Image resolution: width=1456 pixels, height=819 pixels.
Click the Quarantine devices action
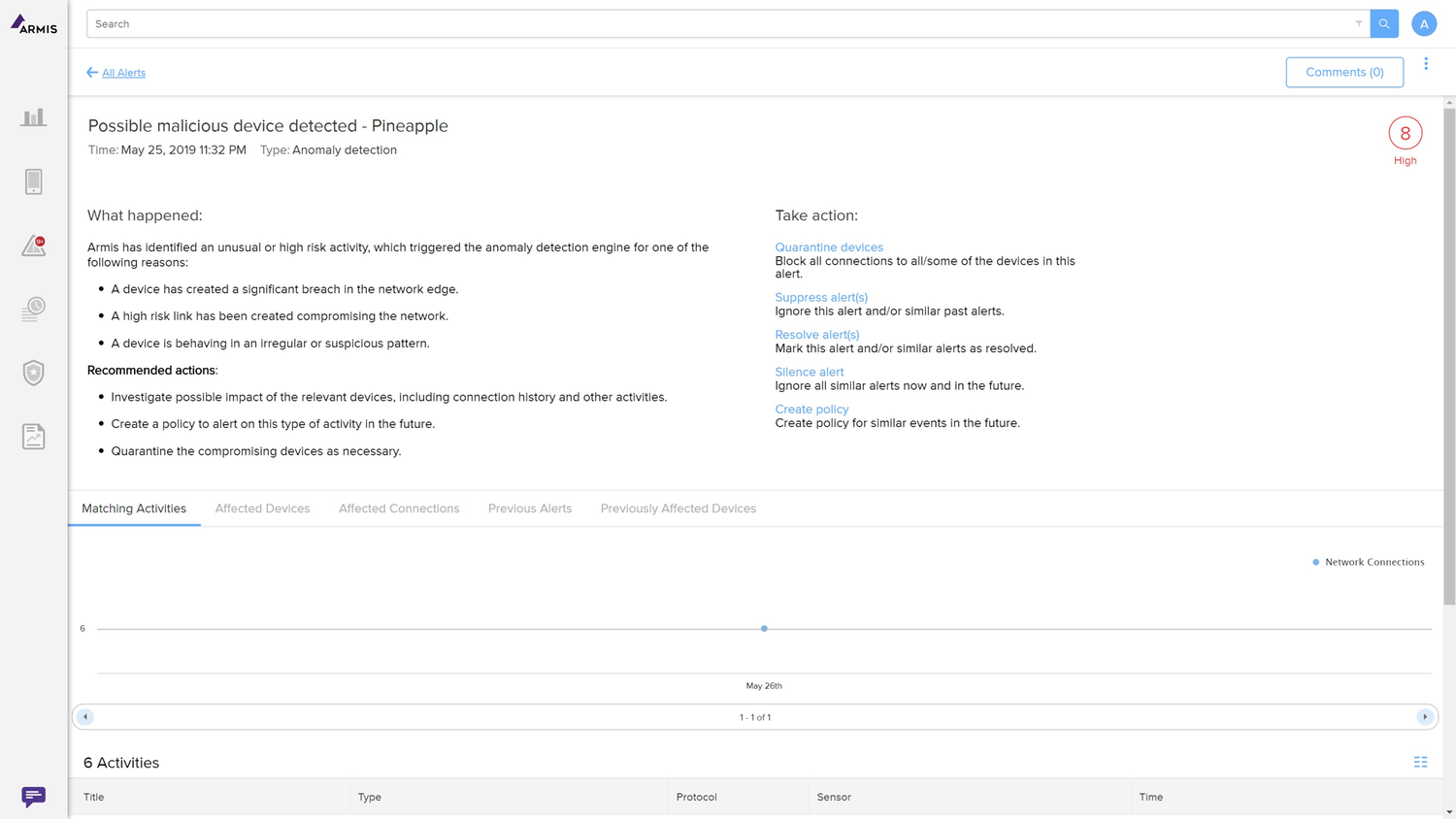(828, 246)
